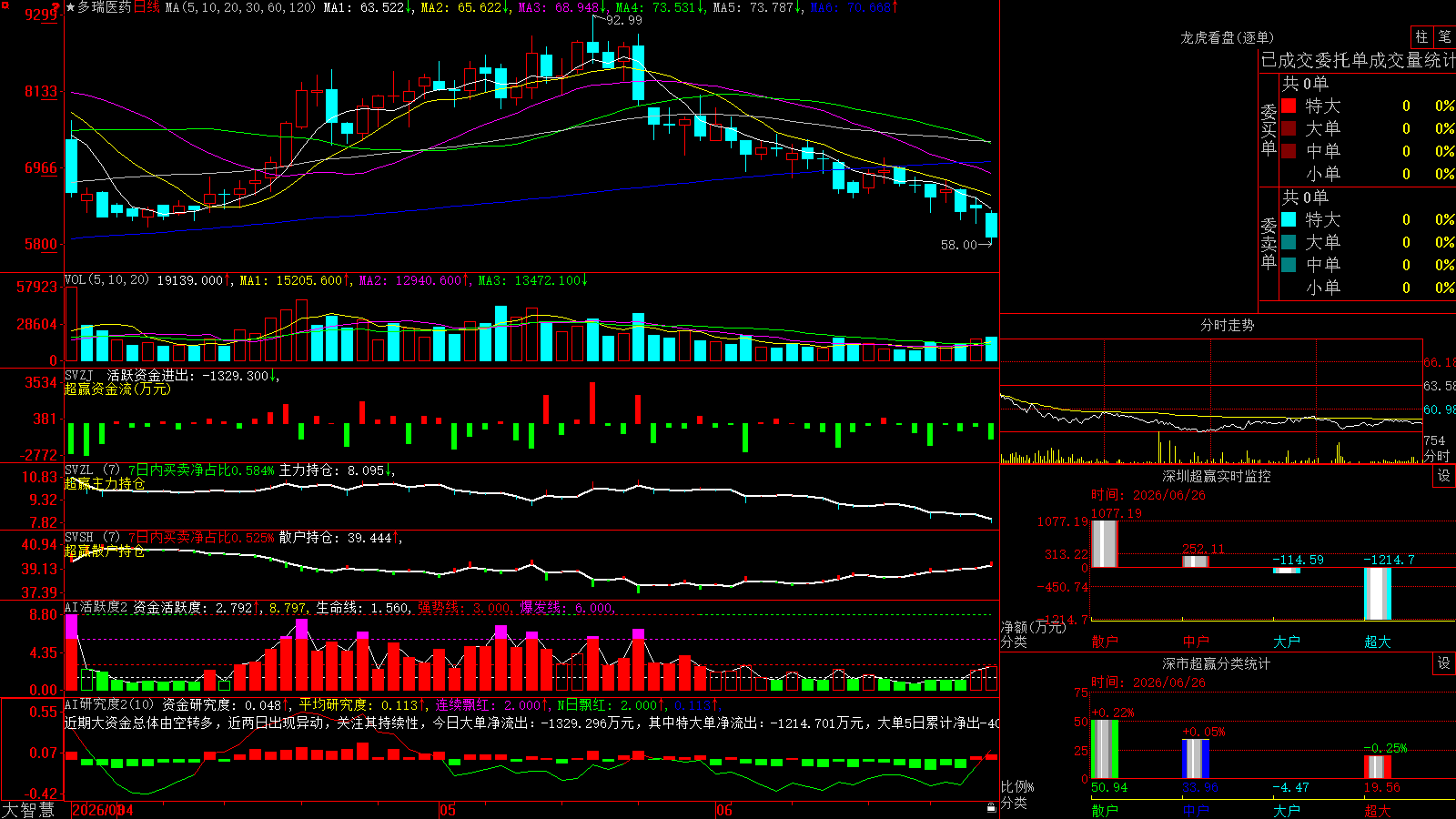Click the star icon before 多瑞医药
Screen dimensions: 1456x819
71,7
